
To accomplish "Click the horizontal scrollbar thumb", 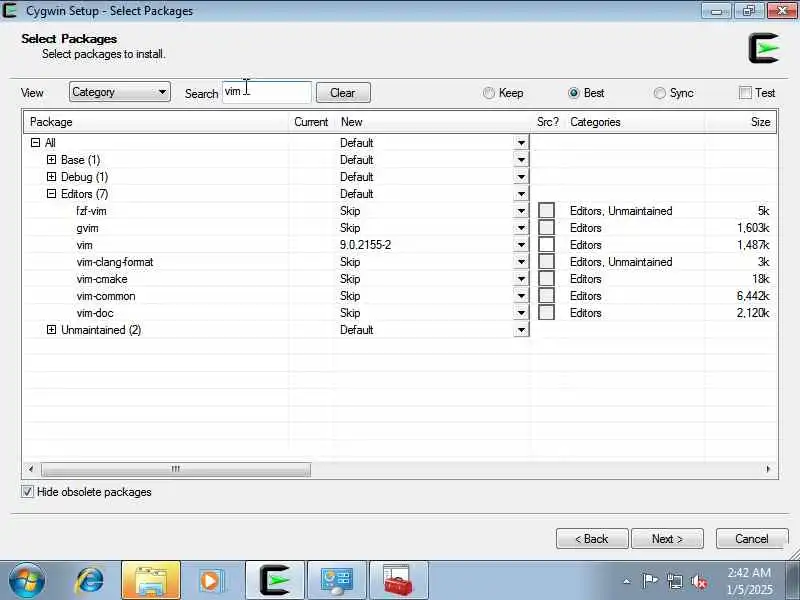I will (176, 469).
